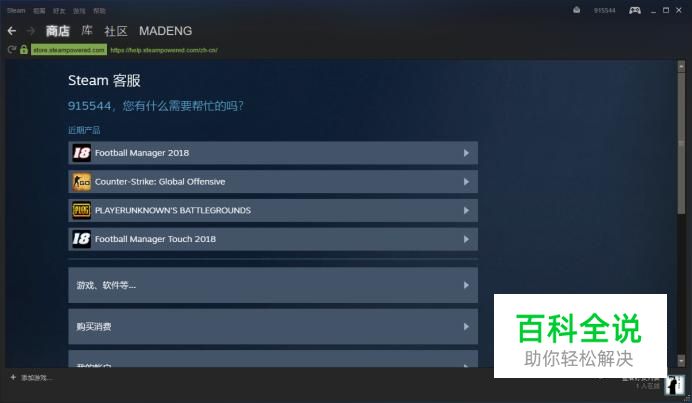Click the PLAYERUNKNOWN'S BATTLEGROUNDS game icon
Viewport: 692px width, 403px height.
pyautogui.click(x=82, y=210)
